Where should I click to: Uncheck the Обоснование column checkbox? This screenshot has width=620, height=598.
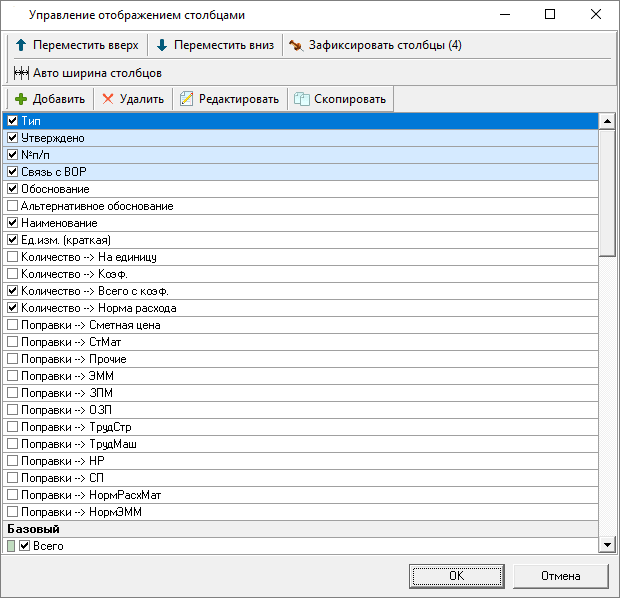pyautogui.click(x=12, y=189)
